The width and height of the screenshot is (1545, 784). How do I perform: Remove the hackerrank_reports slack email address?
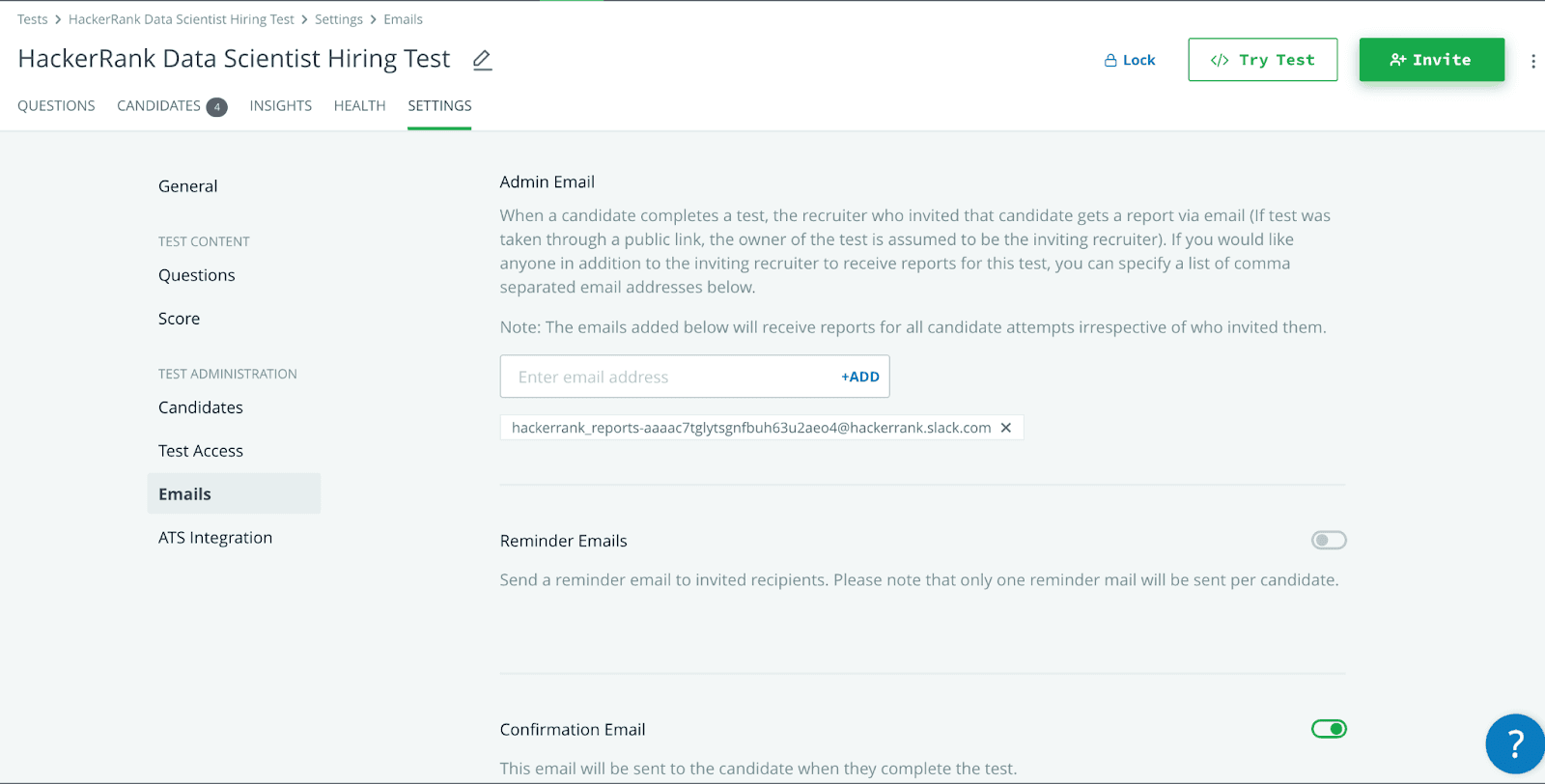click(1006, 428)
